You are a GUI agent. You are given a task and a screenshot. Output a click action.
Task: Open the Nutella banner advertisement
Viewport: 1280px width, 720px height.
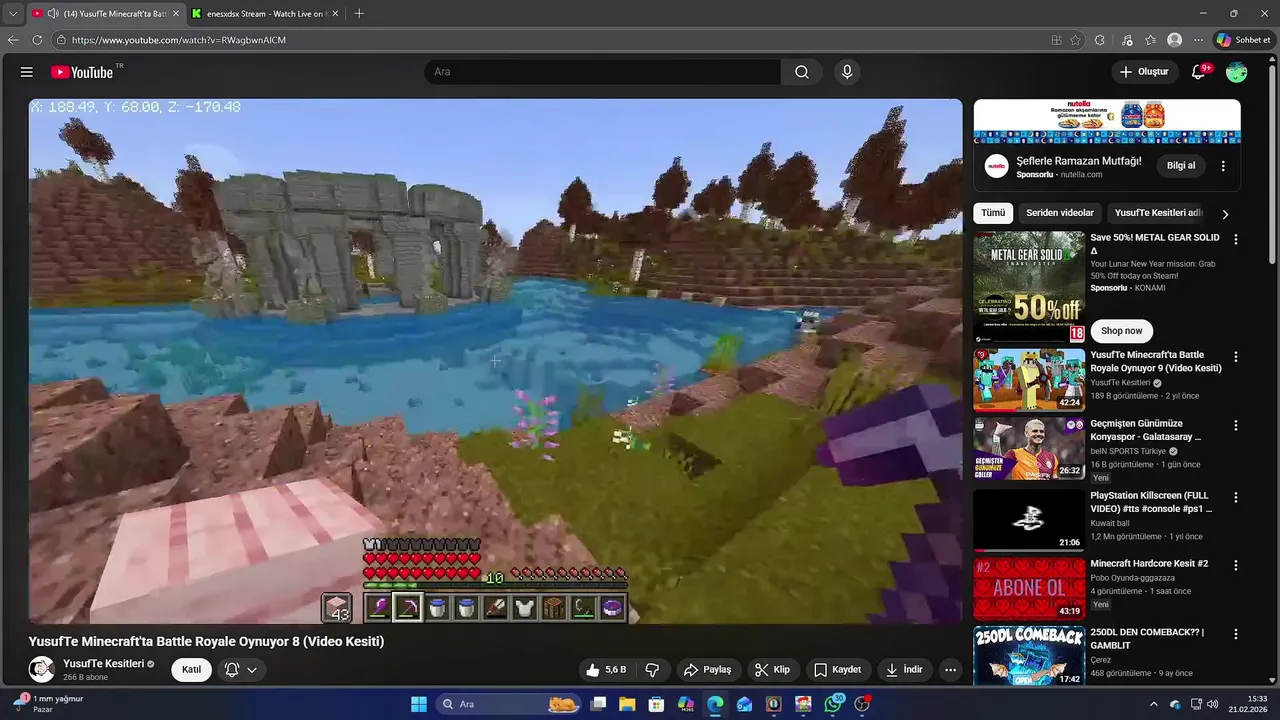[x=1107, y=121]
